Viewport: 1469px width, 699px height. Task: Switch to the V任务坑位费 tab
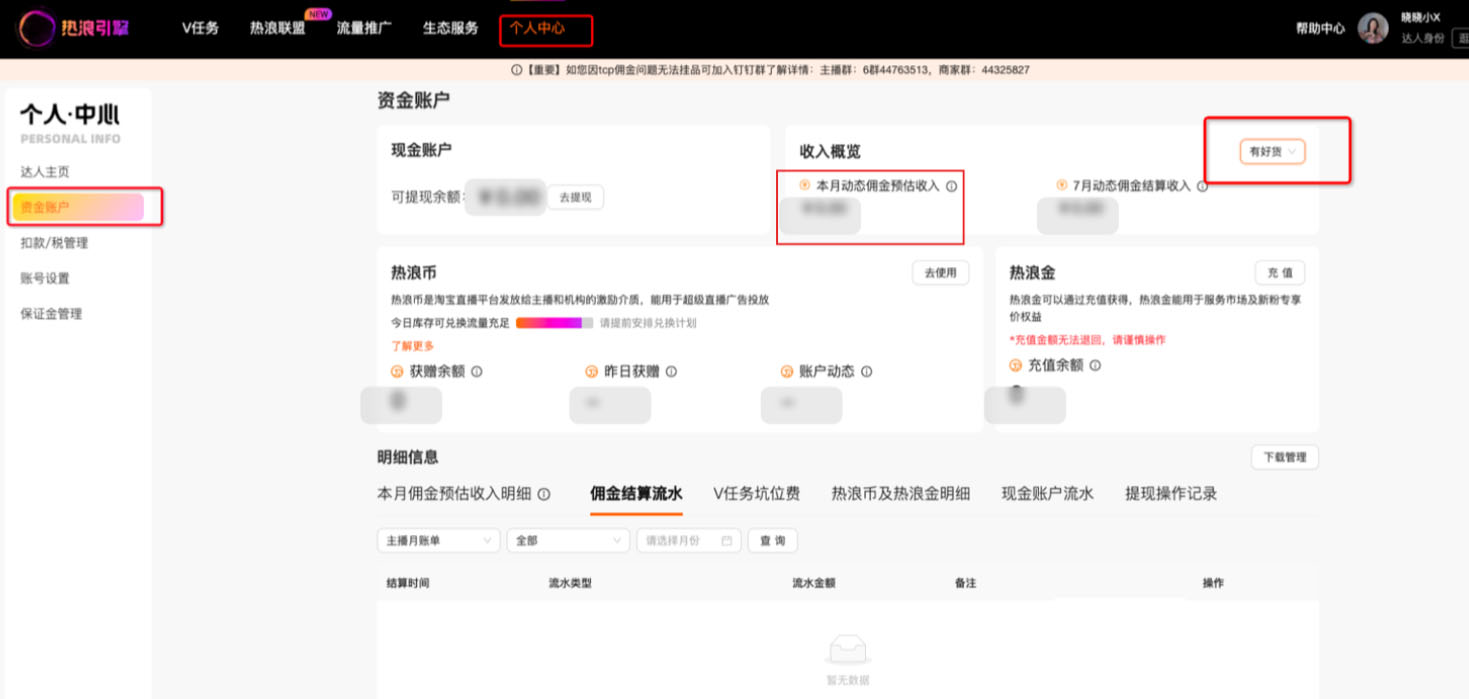pyautogui.click(x=757, y=493)
